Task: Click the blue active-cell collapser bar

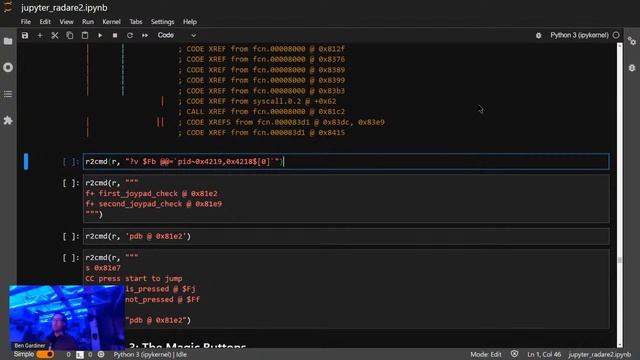Action: [x=26, y=162]
